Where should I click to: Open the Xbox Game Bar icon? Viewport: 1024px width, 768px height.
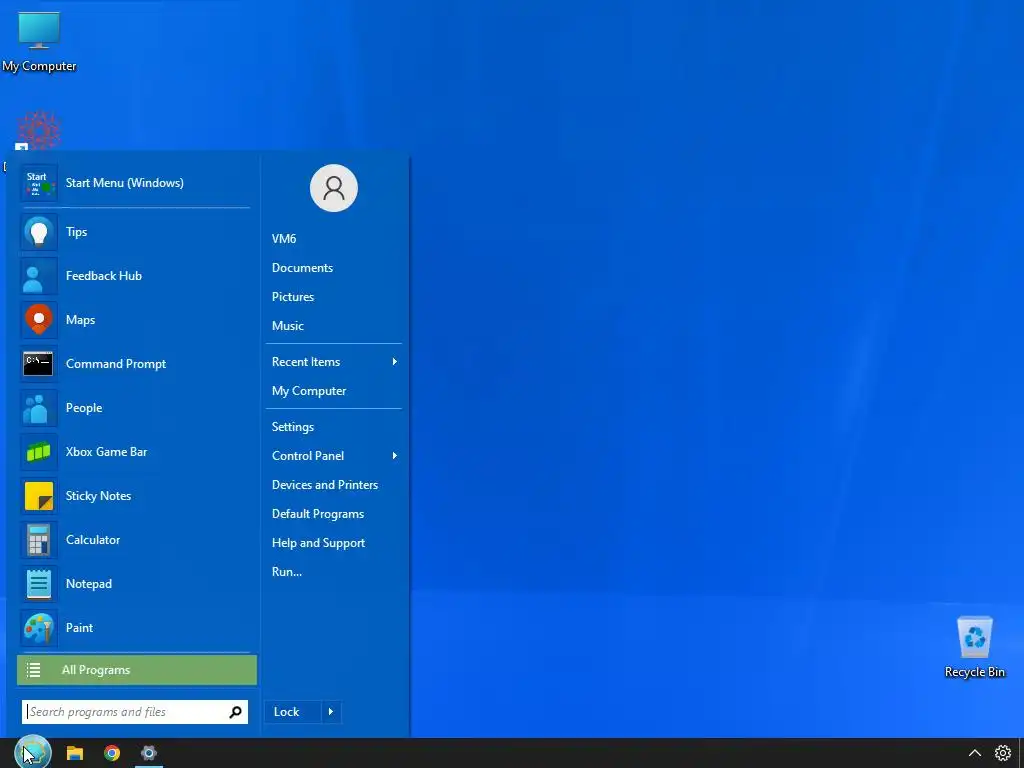click(39, 452)
